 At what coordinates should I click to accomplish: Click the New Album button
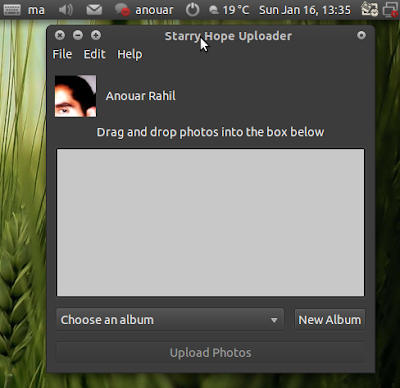[x=330, y=320]
